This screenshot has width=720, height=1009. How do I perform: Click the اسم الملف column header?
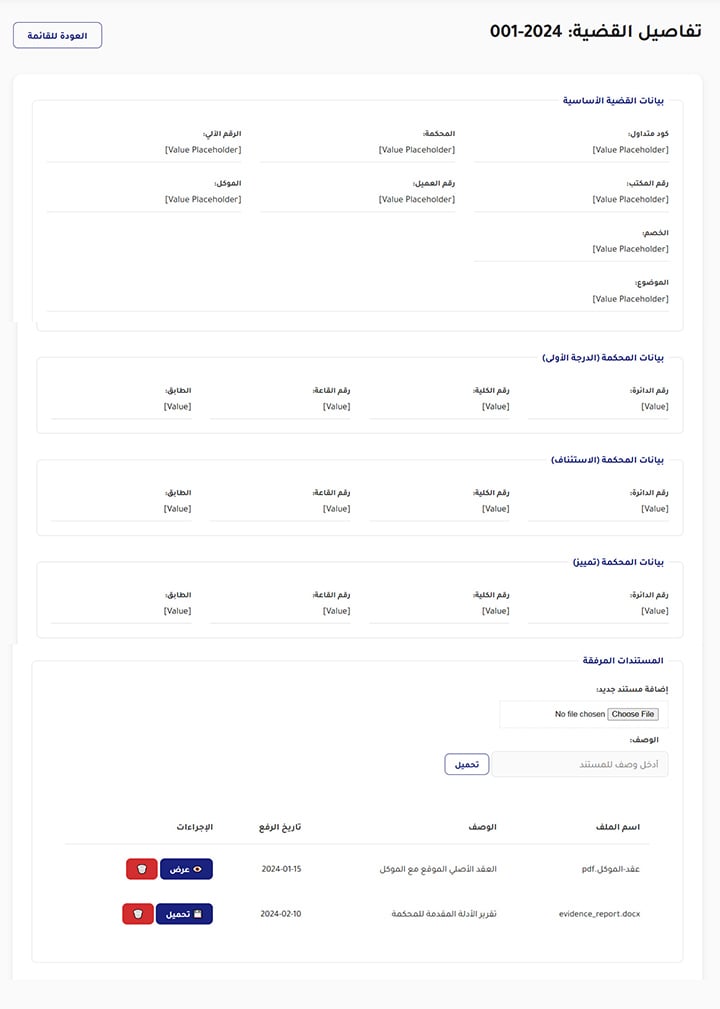(617, 827)
